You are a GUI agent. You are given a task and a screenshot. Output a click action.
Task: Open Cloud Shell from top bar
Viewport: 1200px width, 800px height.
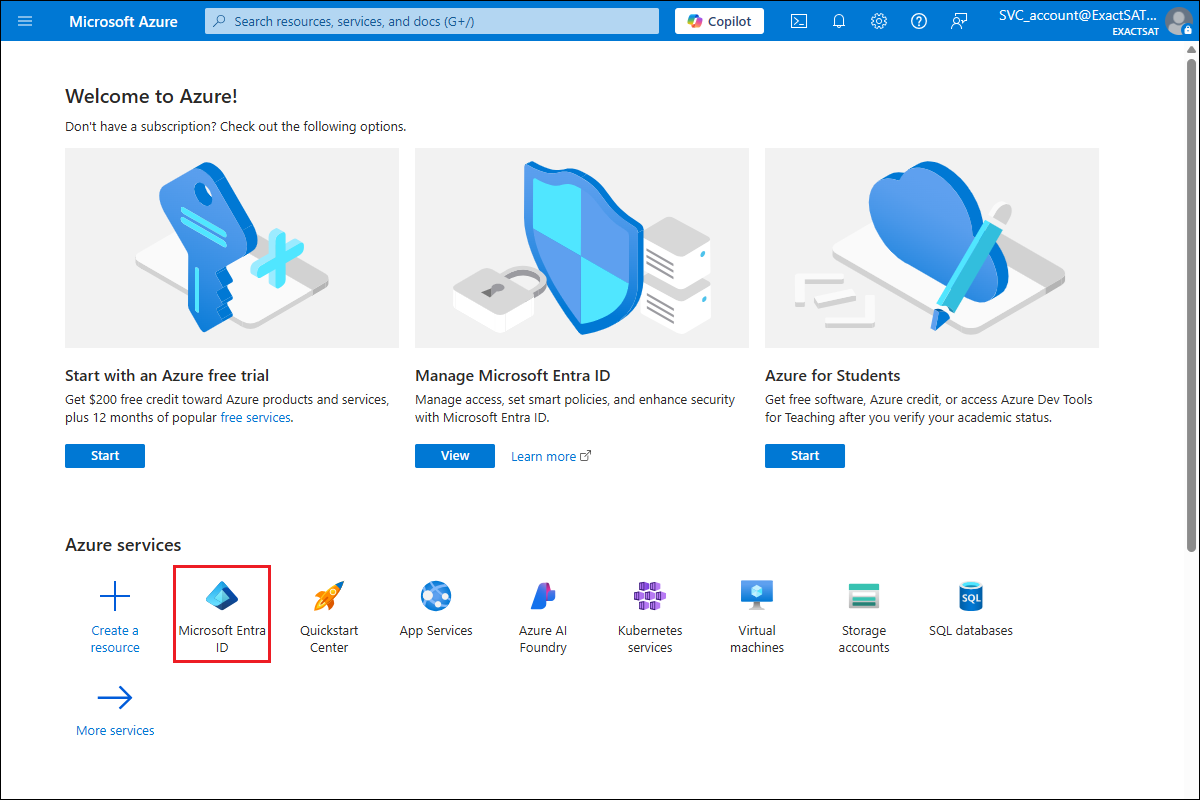pyautogui.click(x=799, y=21)
